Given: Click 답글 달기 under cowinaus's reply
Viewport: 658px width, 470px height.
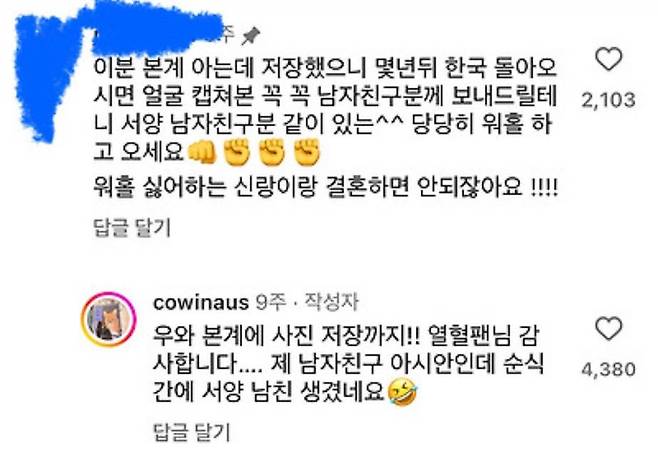Looking at the screenshot, I should click(192, 432).
